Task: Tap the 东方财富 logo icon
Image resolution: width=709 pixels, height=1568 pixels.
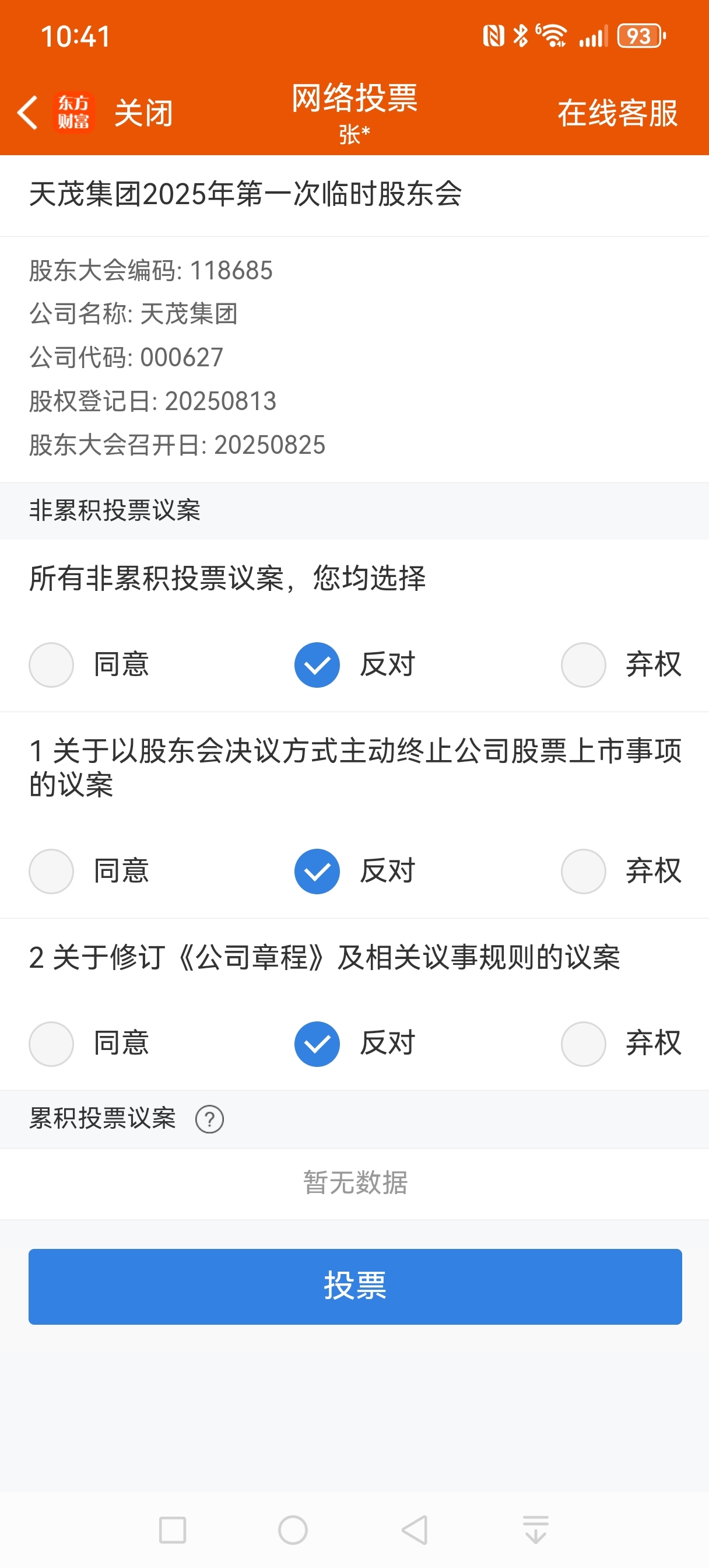Action: point(73,113)
